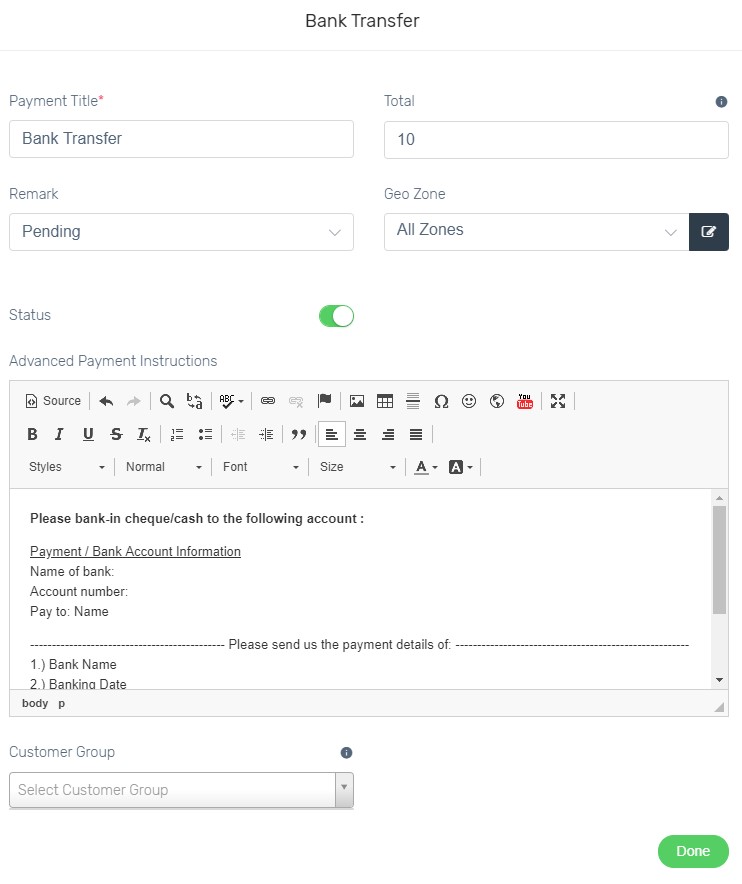Insert a smiley emoticon

(469, 401)
